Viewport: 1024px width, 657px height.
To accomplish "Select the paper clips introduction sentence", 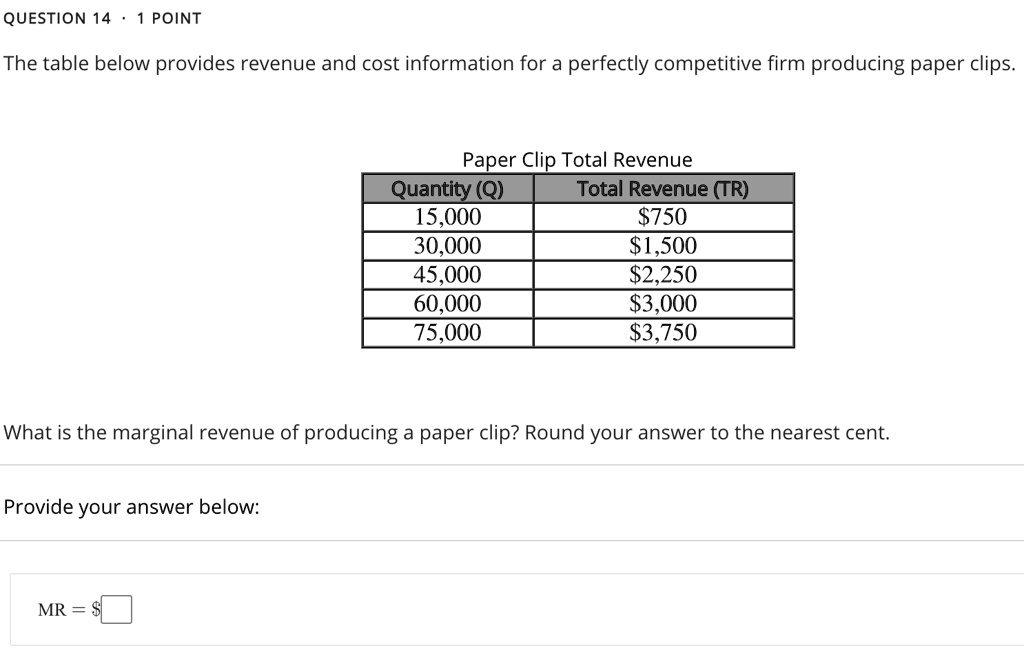I will pyautogui.click(x=508, y=63).
